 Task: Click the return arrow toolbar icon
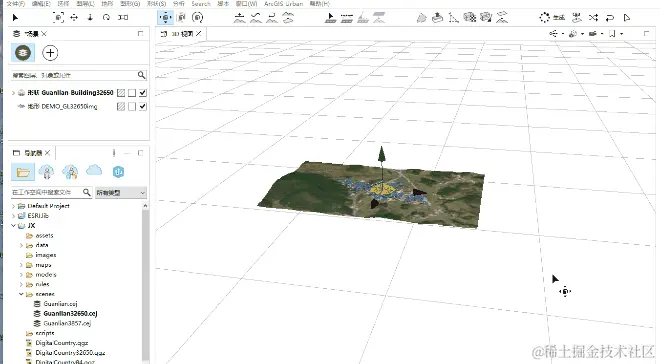point(609,18)
